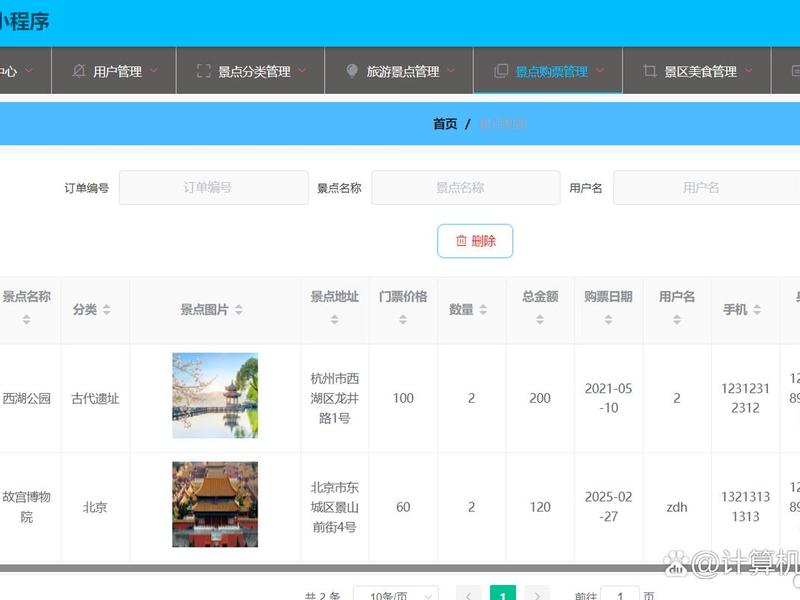Focus the 景点名称 search field

click(x=466, y=188)
